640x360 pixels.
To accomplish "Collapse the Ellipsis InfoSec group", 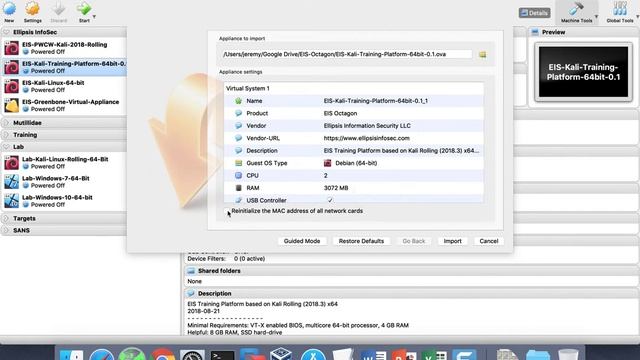I will 6,32.
